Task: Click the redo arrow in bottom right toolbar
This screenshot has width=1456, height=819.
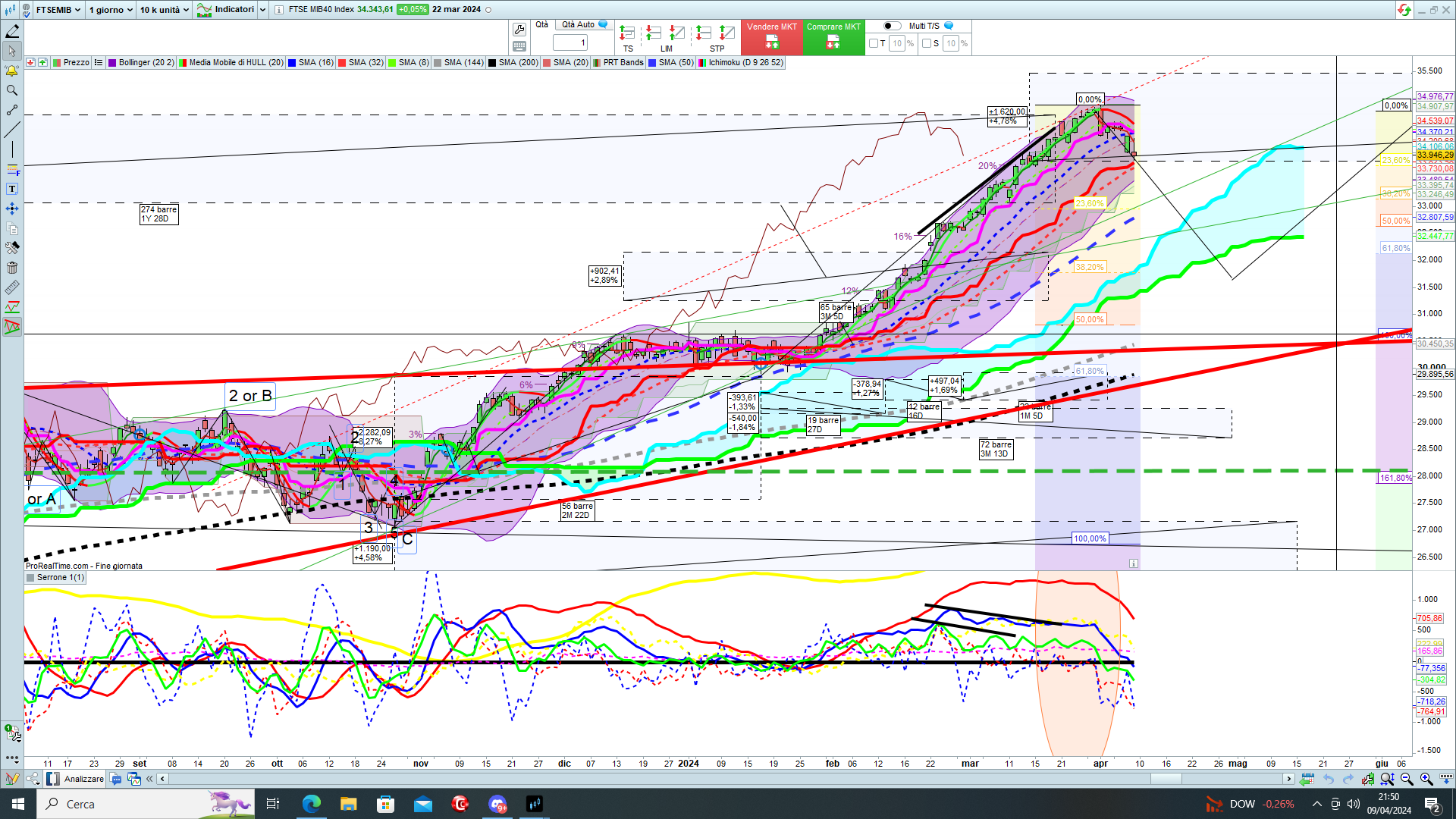Action: coord(1348,779)
